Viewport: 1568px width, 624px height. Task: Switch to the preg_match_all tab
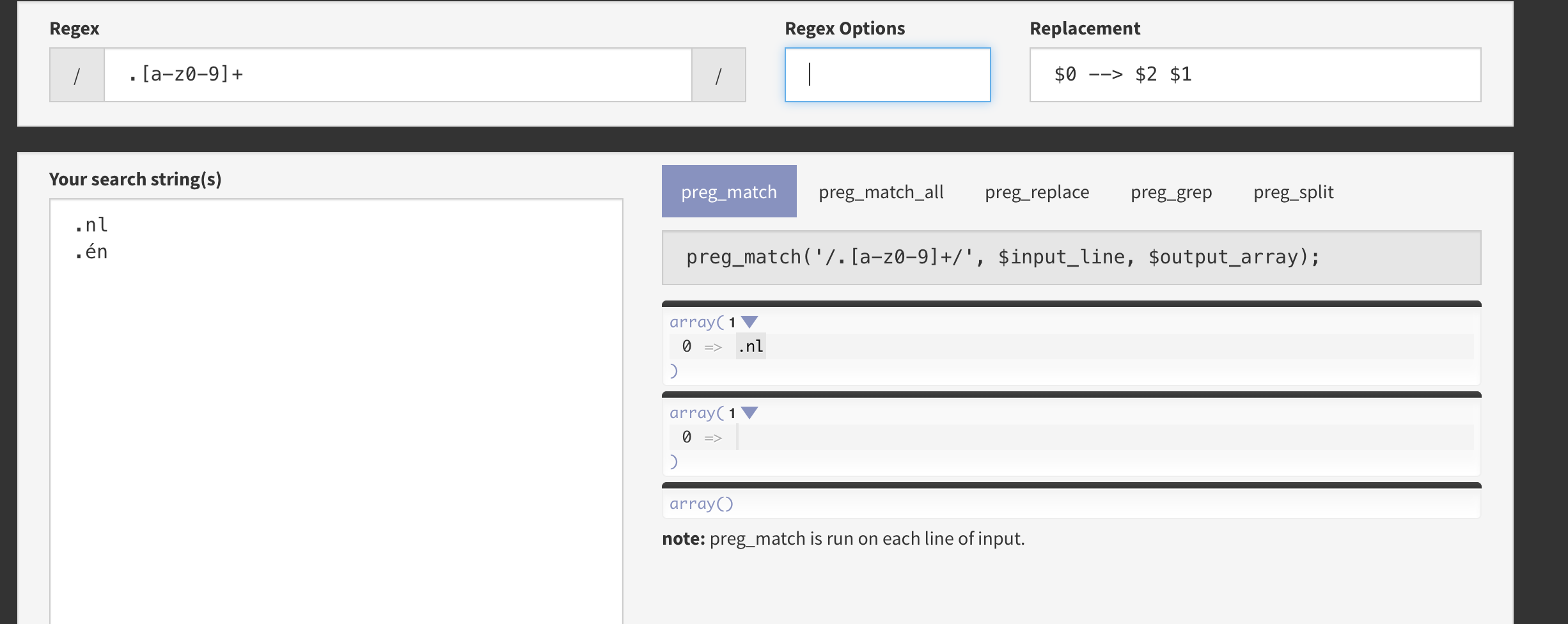881,192
